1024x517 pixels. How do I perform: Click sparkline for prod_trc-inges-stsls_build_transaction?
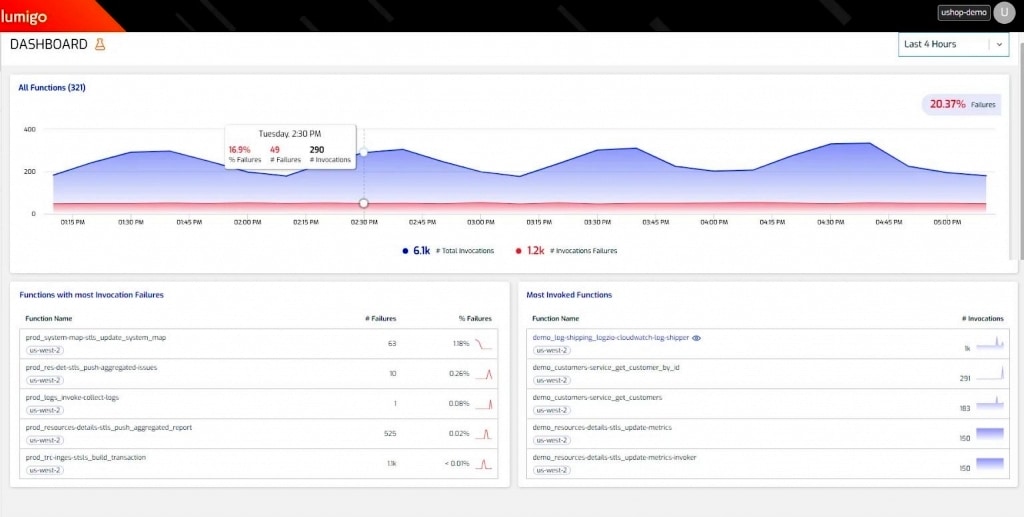[x=483, y=464]
